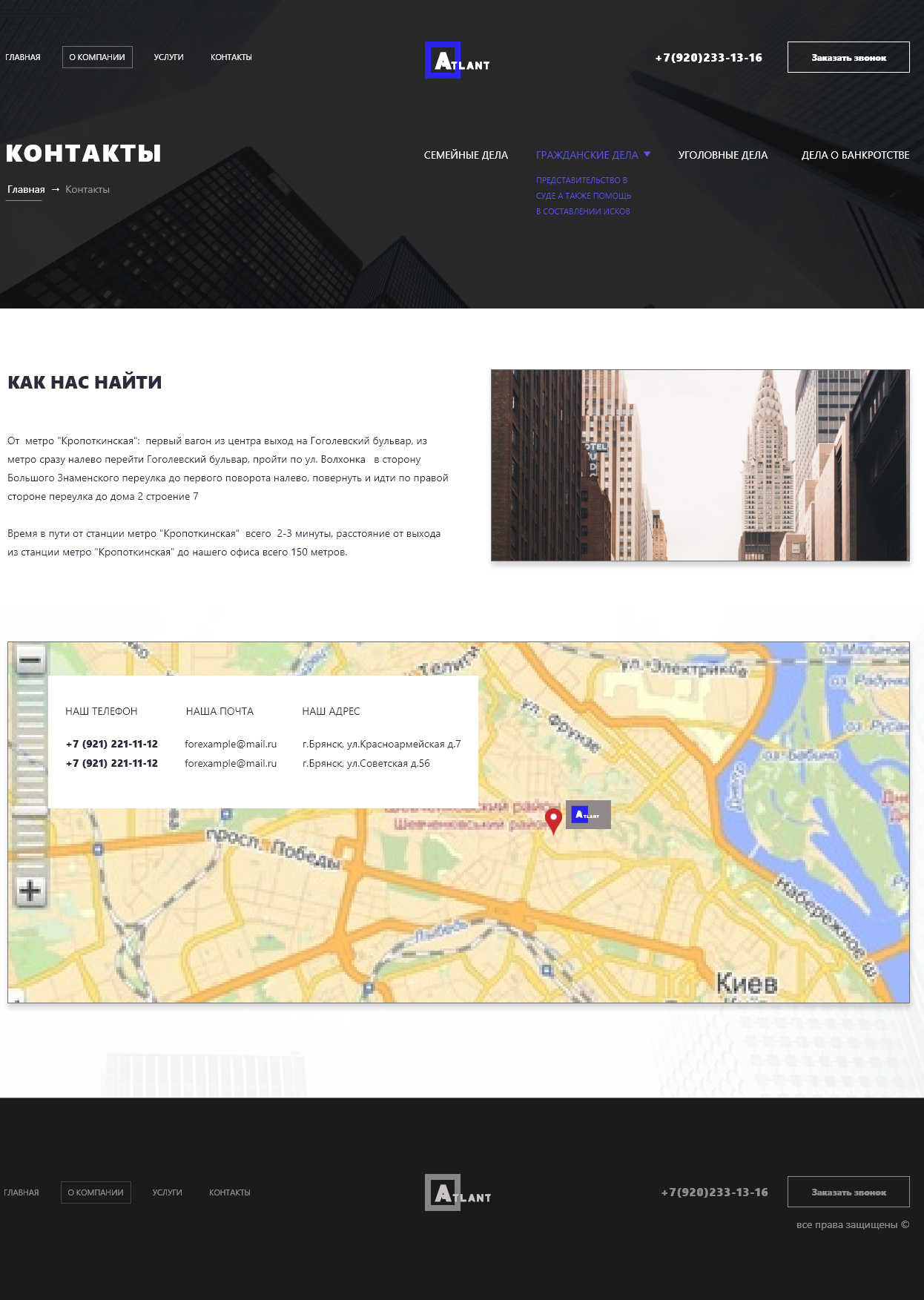Click the Atlant badge next to the map pin

588,814
